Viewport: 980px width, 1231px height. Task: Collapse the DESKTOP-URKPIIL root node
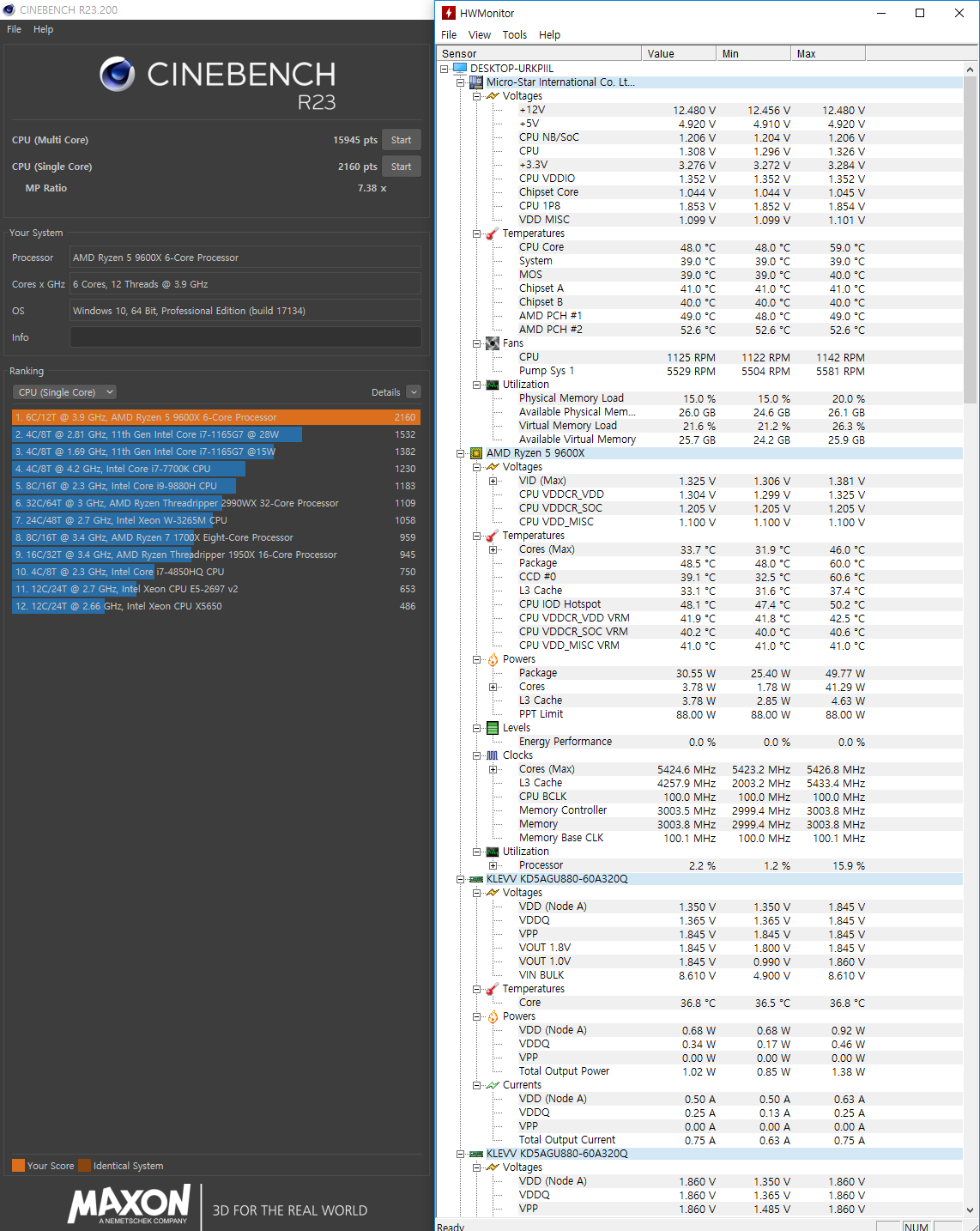point(445,69)
